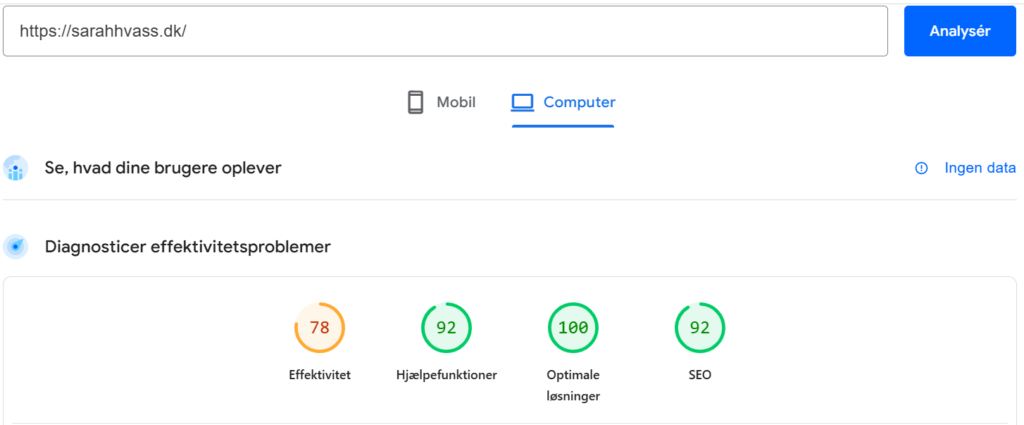
Task: Click the info icon beside Ingen data
Action: point(921,168)
